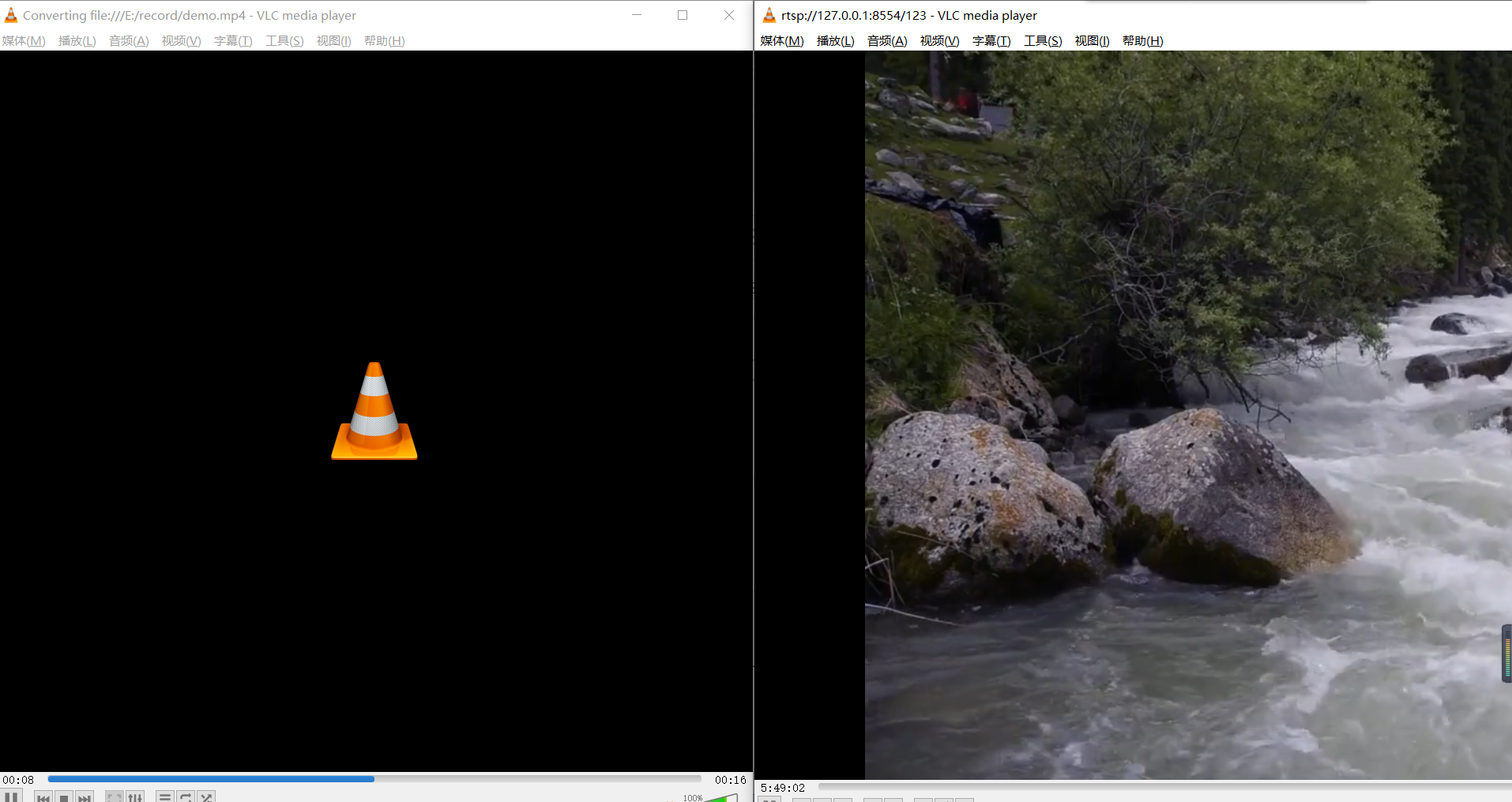1512x802 pixels.
Task: Enable loop playback in the left player
Action: click(186, 796)
